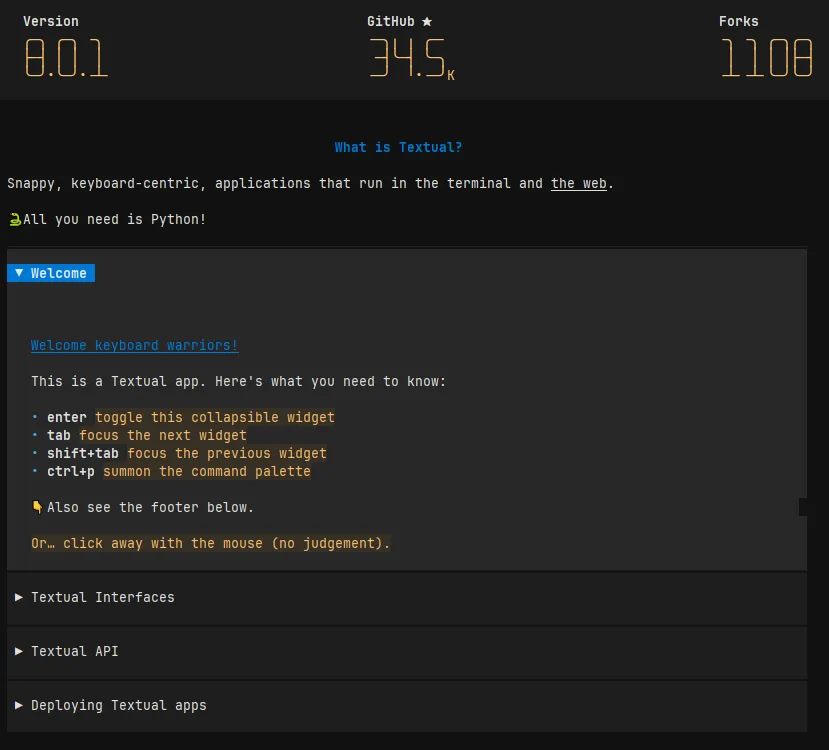This screenshot has height=750, width=829.
Task: Click 'summon the command palette' text
Action: click(207, 471)
